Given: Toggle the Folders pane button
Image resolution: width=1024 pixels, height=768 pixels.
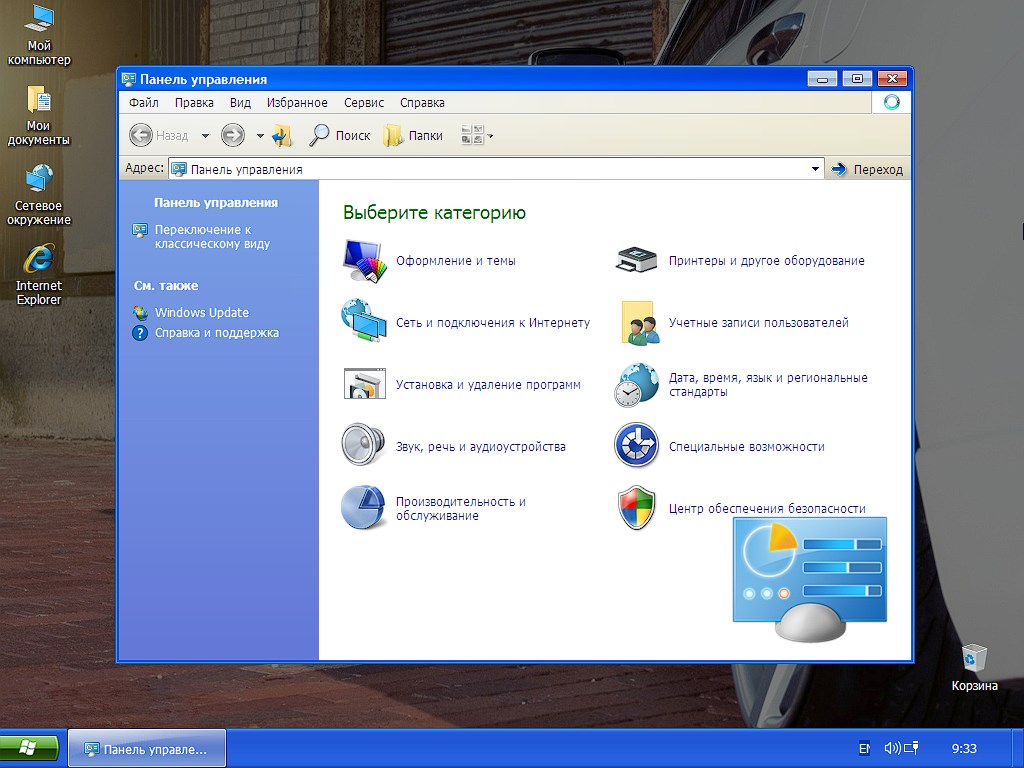Looking at the screenshot, I should pos(413,135).
